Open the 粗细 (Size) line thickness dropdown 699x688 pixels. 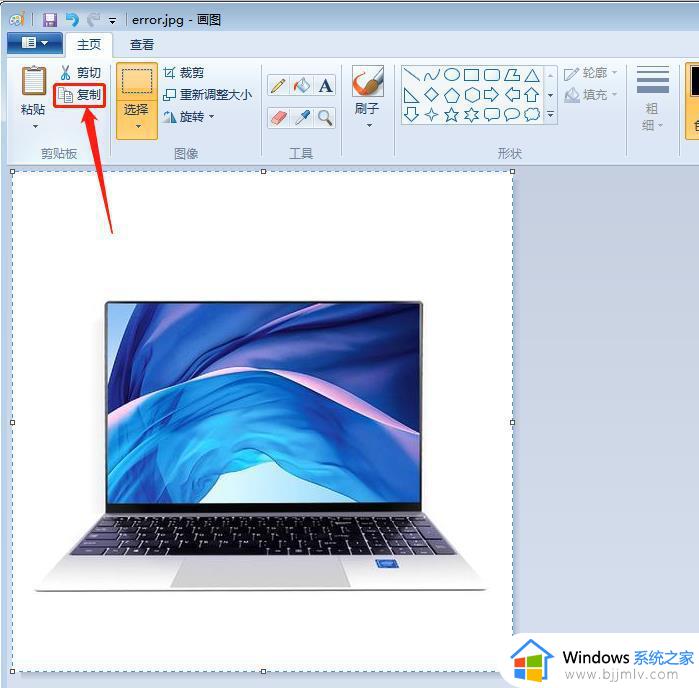[653, 99]
